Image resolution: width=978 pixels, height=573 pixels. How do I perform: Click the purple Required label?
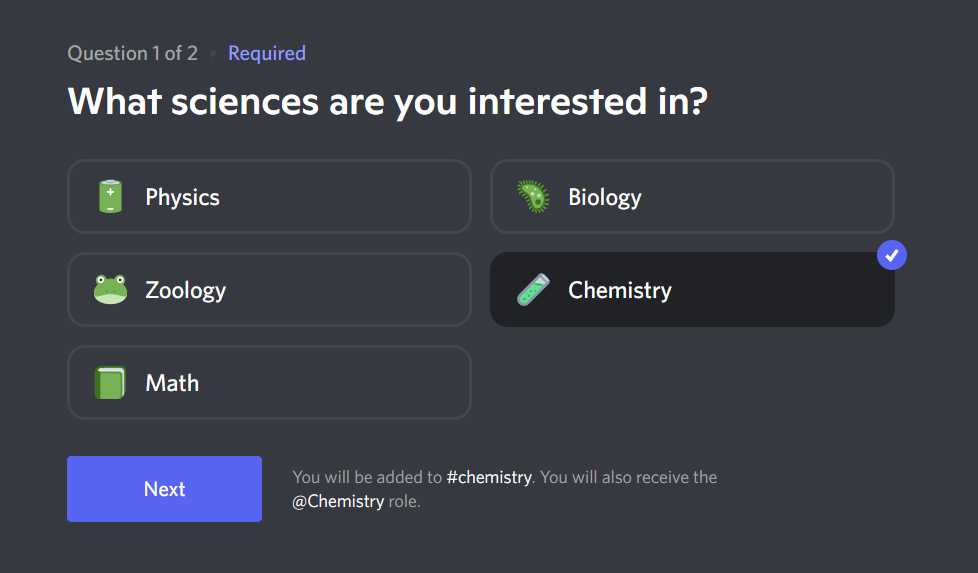pos(267,53)
